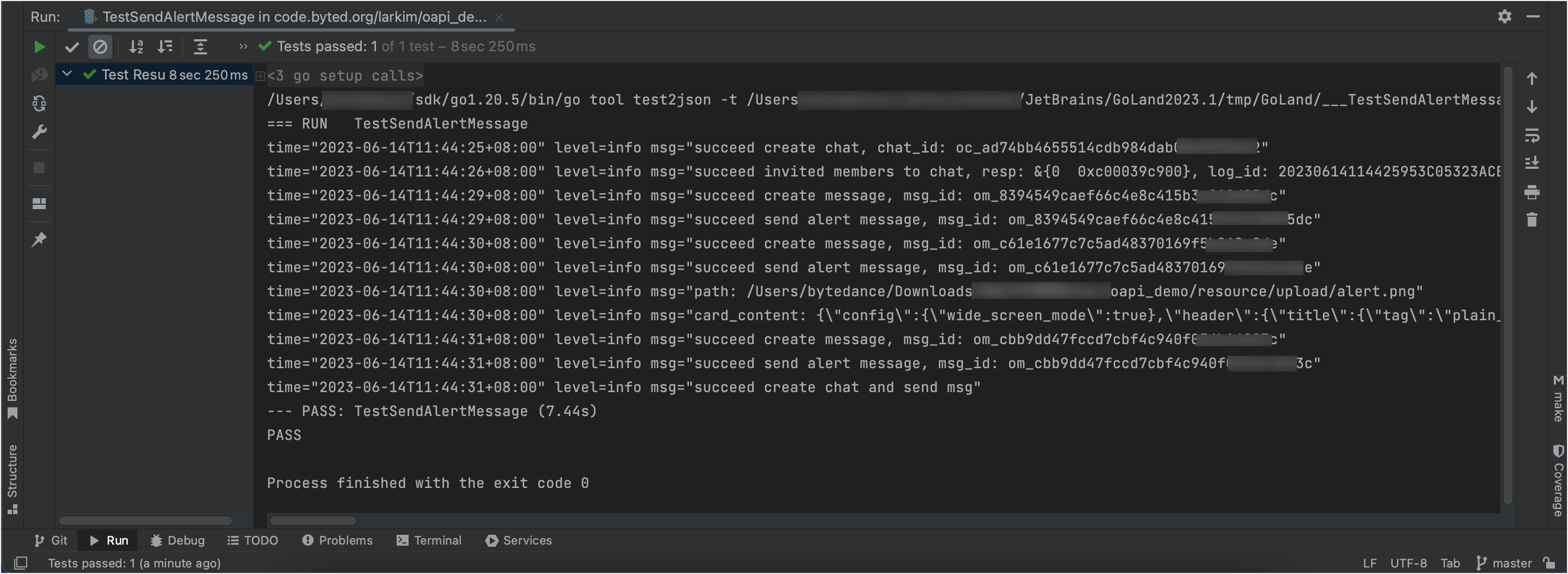This screenshot has height=574, width=1568.
Task: Expand the go setup calls node
Action: (260, 76)
